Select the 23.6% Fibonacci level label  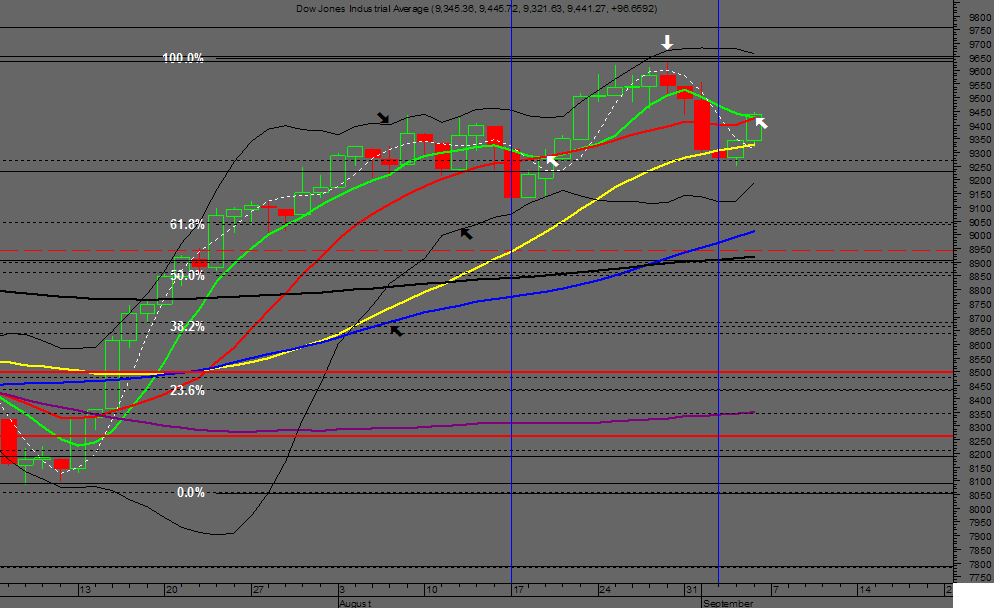click(x=187, y=390)
